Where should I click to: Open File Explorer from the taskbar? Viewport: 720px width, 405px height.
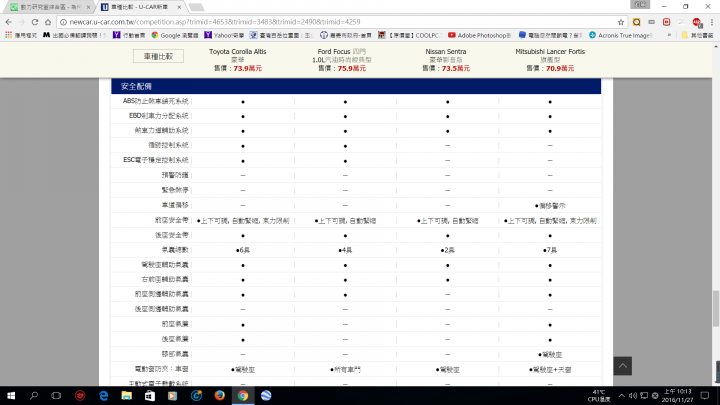[x=126, y=395]
